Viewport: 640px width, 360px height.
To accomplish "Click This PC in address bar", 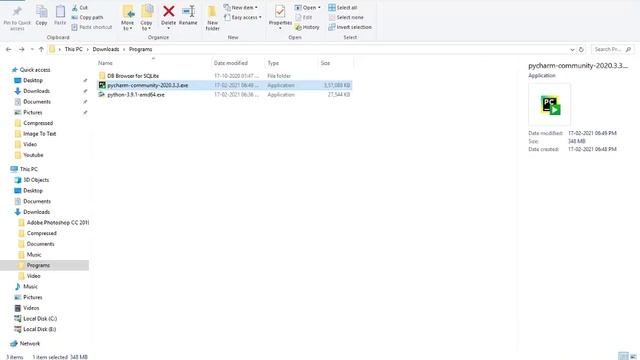I will pyautogui.click(x=73, y=49).
